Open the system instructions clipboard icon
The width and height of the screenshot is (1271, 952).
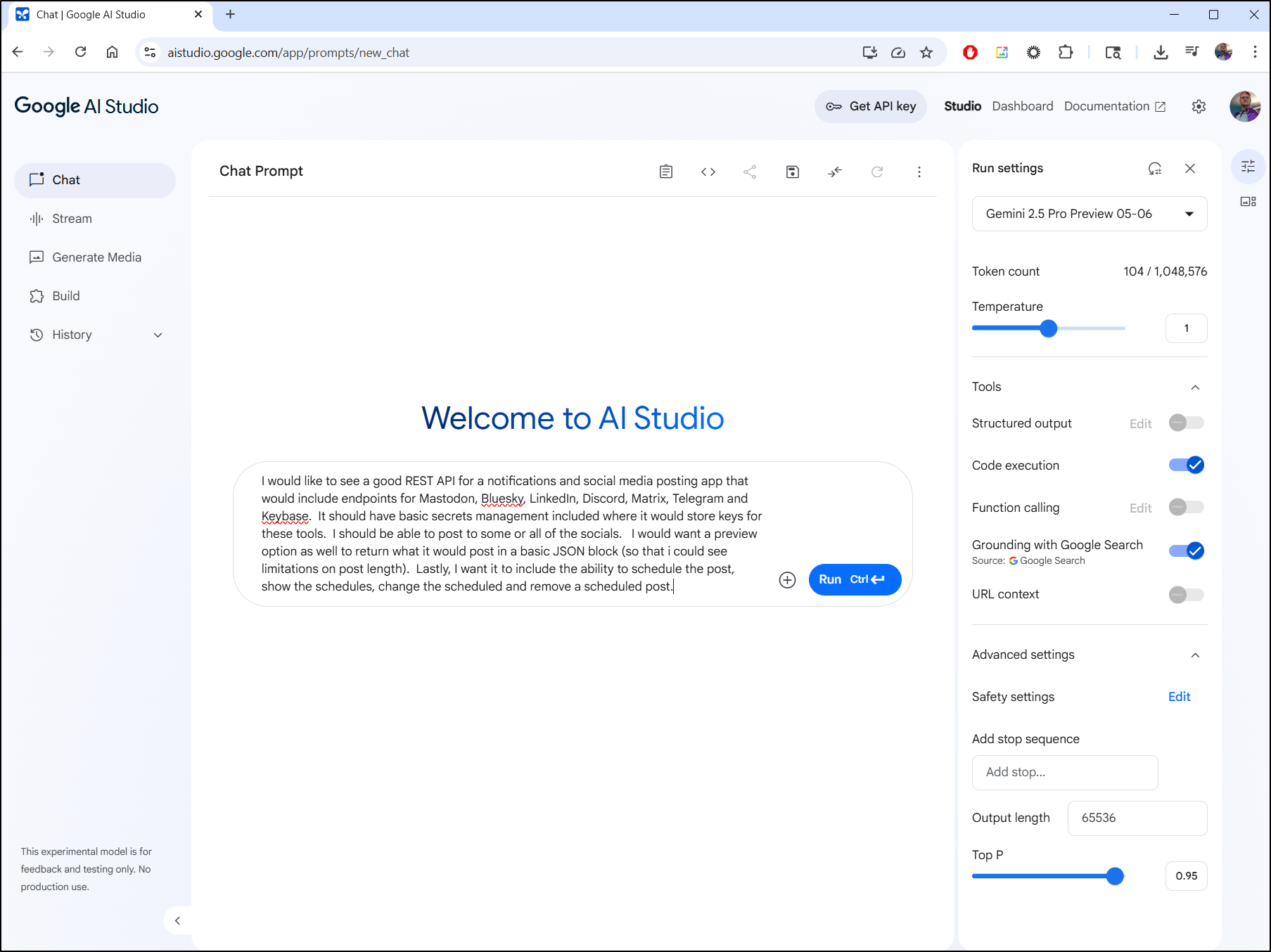coord(665,172)
